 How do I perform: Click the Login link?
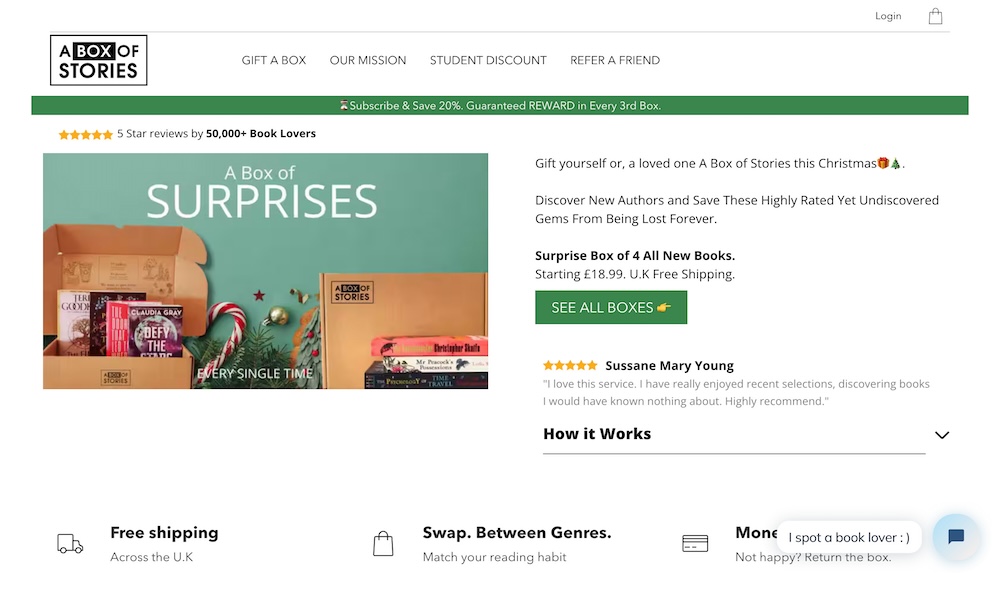click(888, 16)
